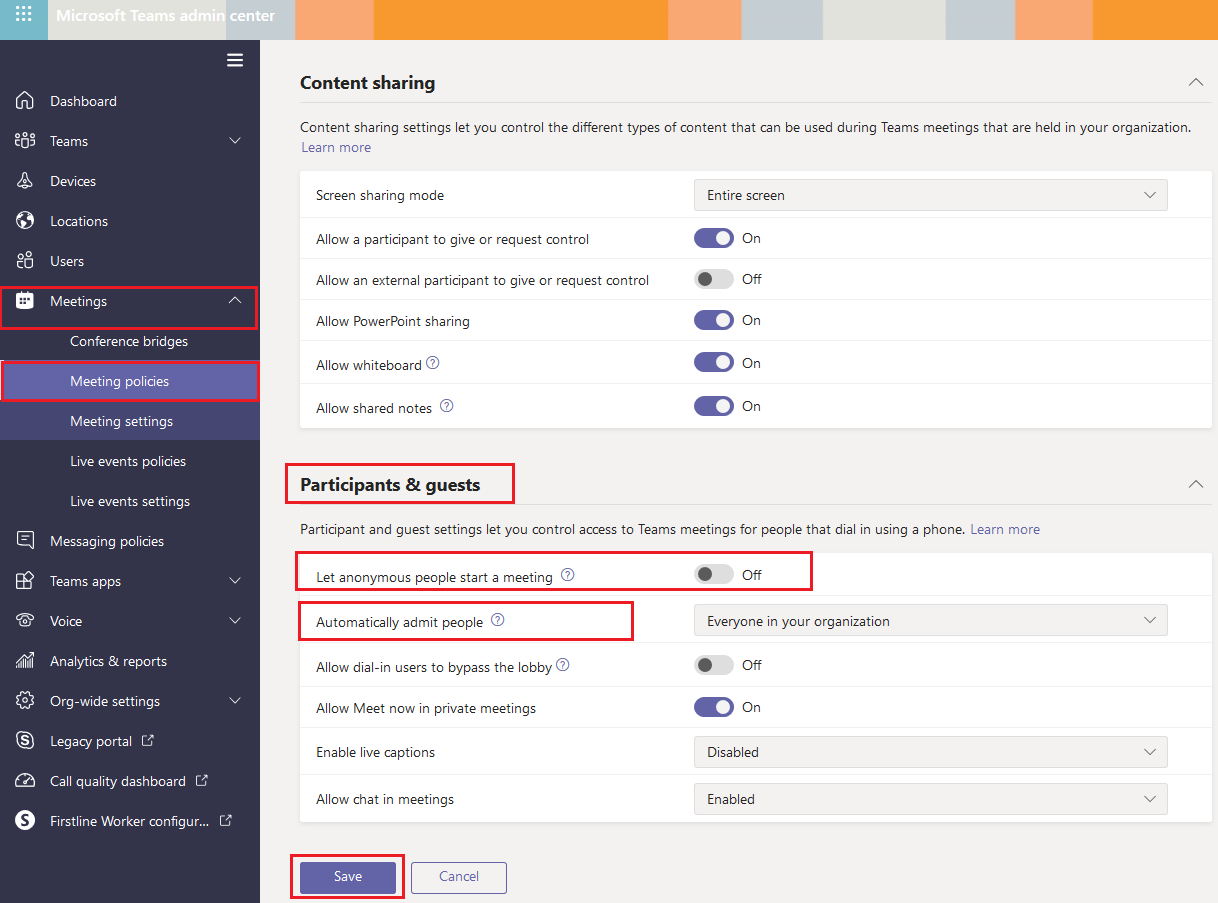Viewport: 1218px width, 903px height.
Task: Expand the Org-wide settings menu chevron
Action: (235, 701)
